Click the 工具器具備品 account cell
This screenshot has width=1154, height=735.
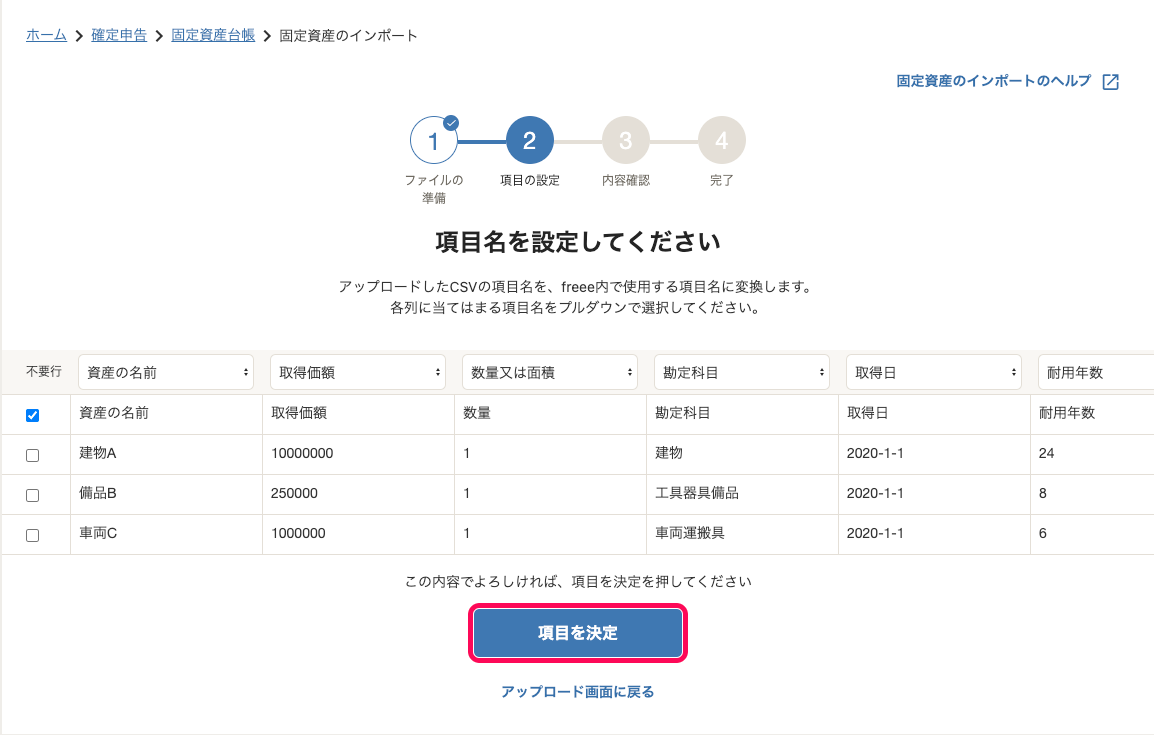point(742,494)
